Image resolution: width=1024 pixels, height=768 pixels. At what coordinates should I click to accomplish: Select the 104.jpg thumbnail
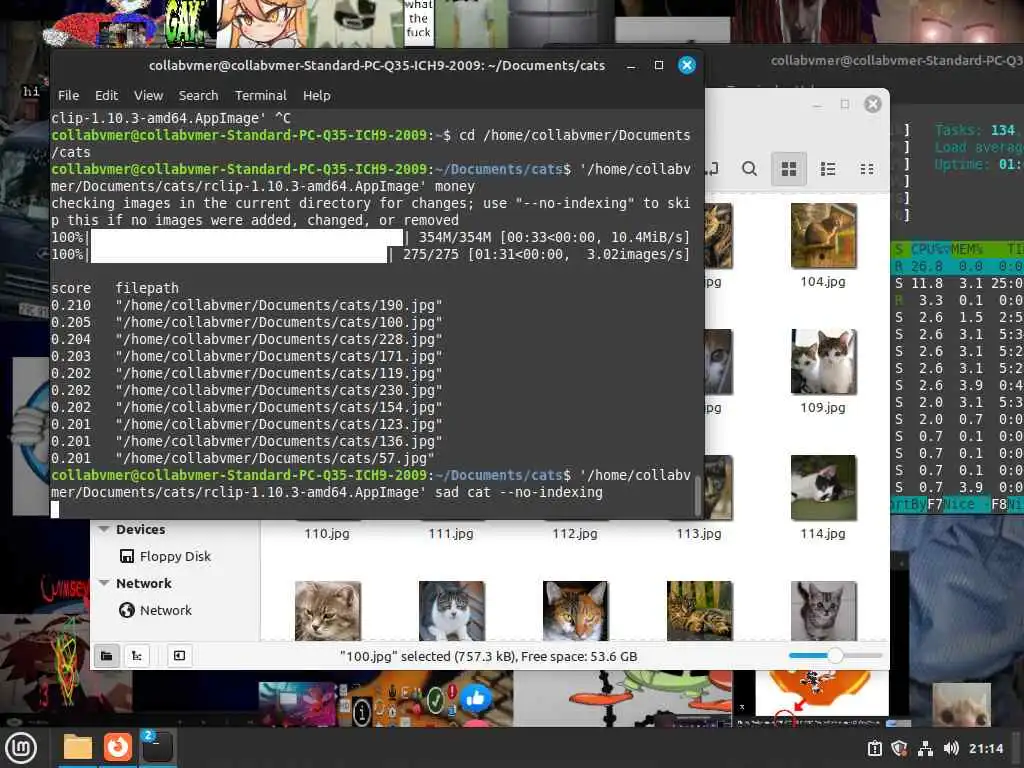tap(823, 236)
